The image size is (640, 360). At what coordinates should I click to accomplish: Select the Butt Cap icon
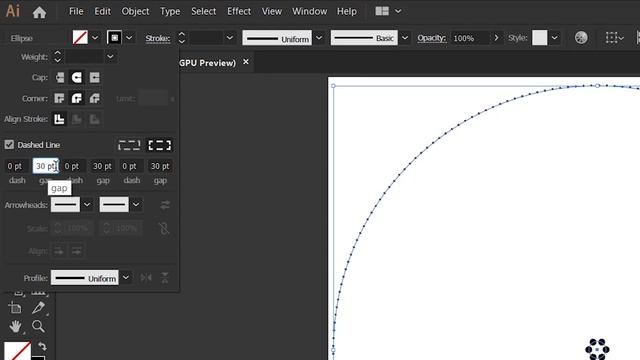pyautogui.click(x=60, y=78)
